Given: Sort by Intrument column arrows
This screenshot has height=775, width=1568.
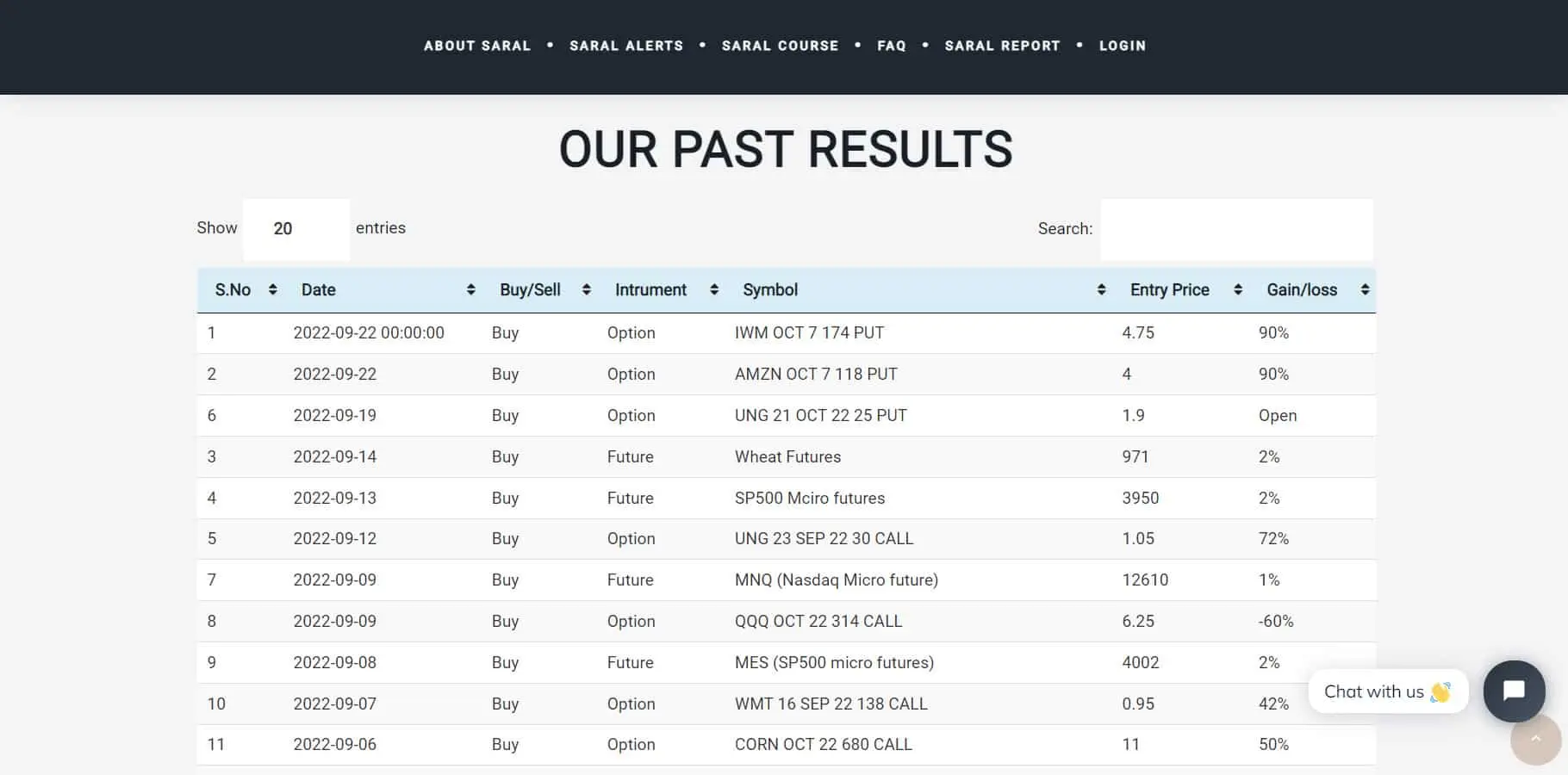Looking at the screenshot, I should click(713, 289).
